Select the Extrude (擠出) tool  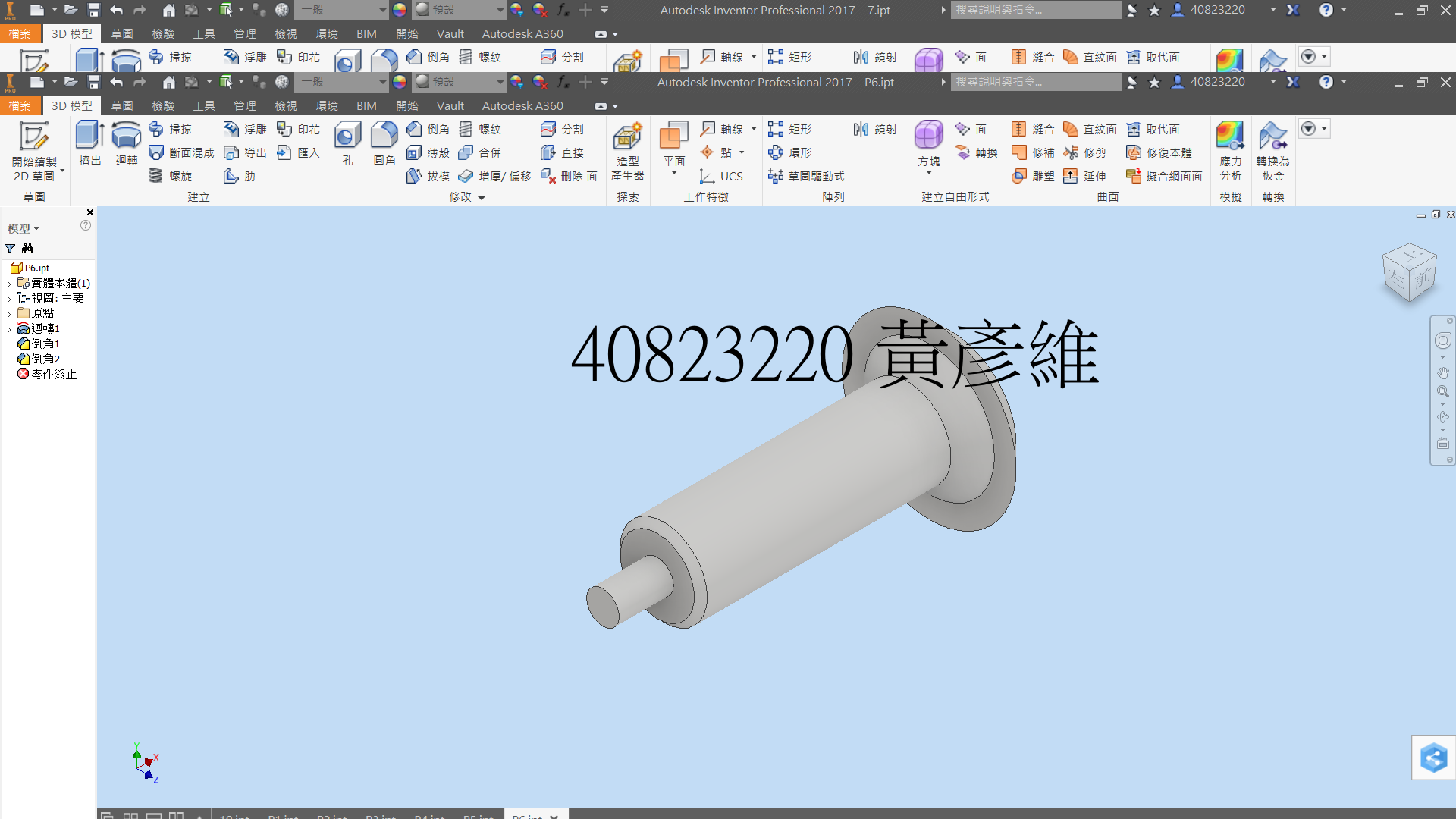[x=90, y=143]
